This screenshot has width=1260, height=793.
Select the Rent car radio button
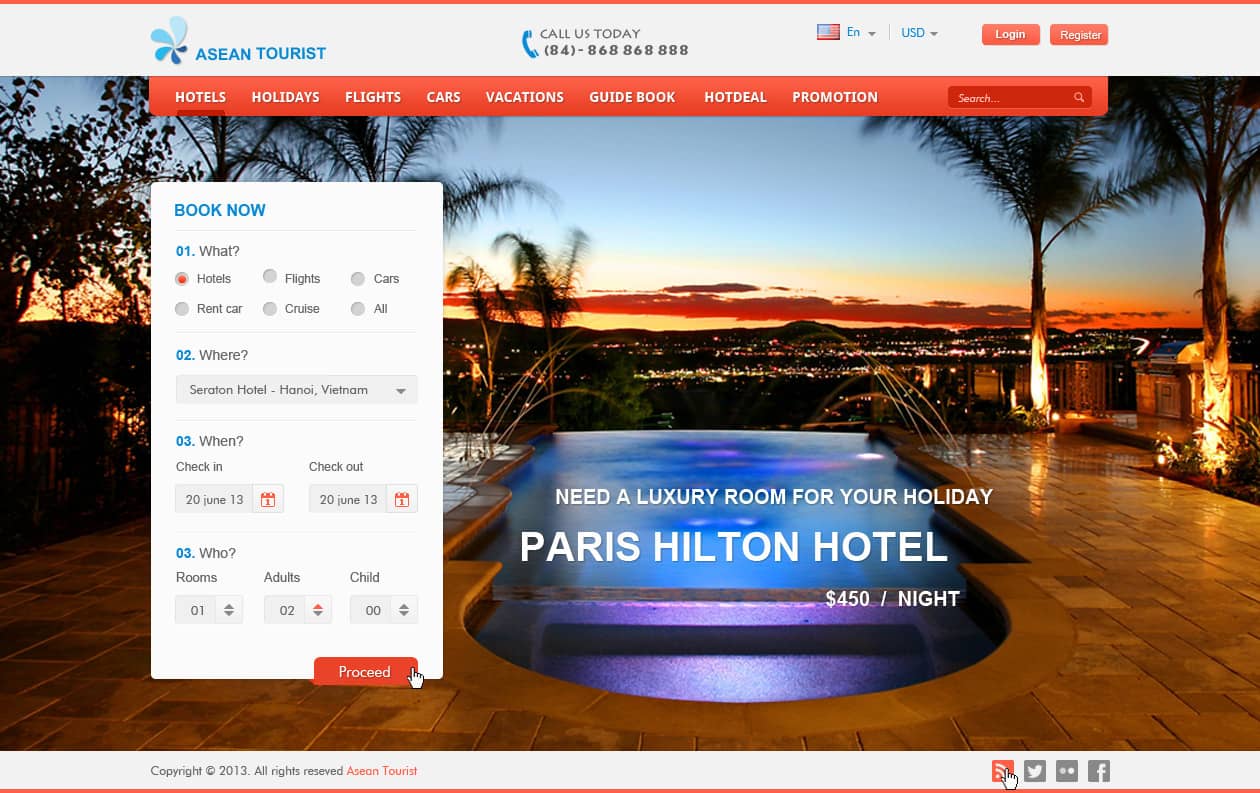182,309
